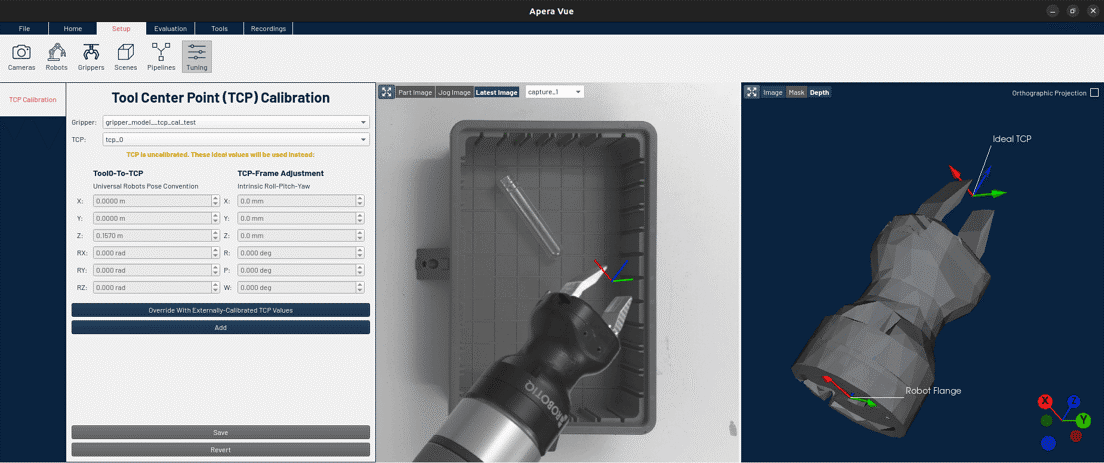Open the Recordings tab
The image size is (1104, 463).
(x=267, y=28)
